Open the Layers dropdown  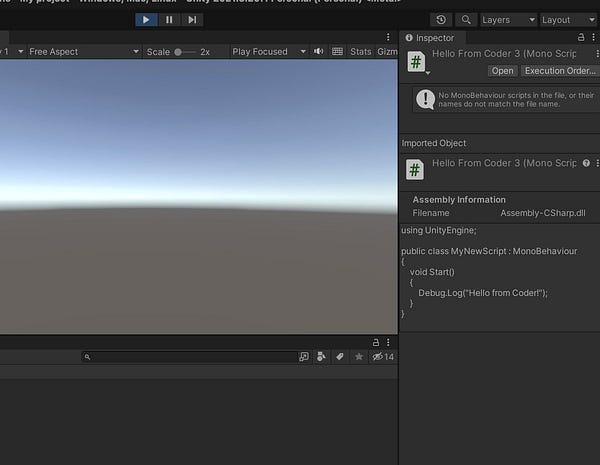508,20
